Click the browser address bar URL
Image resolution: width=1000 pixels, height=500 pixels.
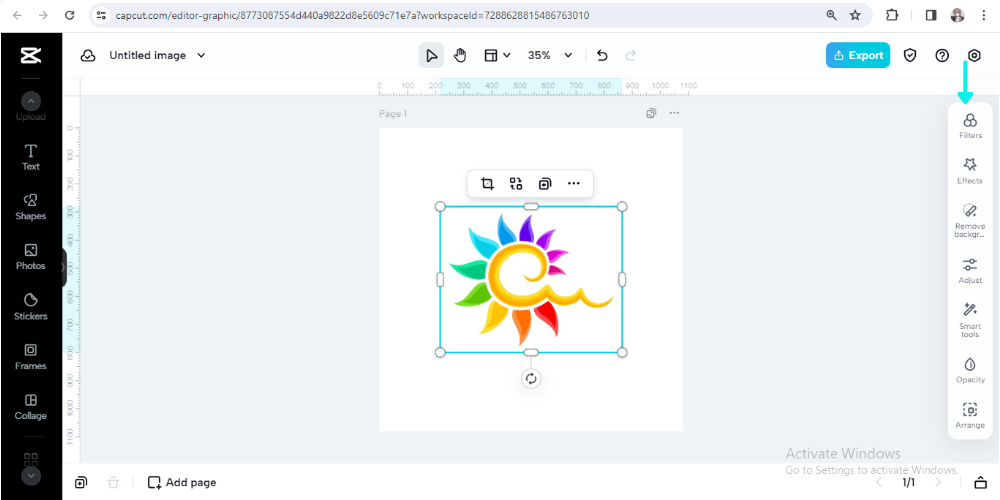(352, 15)
